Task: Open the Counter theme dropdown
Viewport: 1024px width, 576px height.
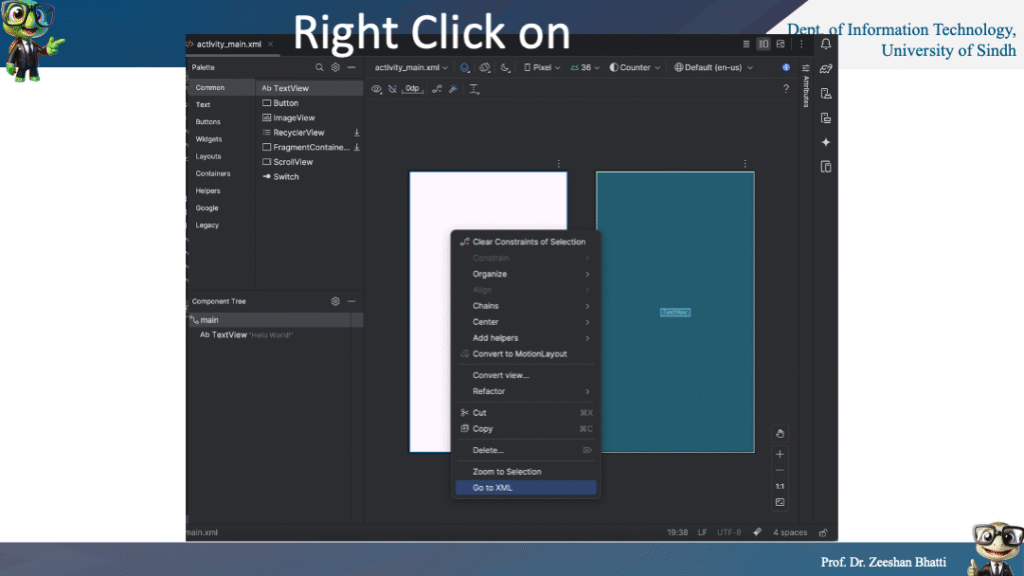Action: click(x=635, y=68)
